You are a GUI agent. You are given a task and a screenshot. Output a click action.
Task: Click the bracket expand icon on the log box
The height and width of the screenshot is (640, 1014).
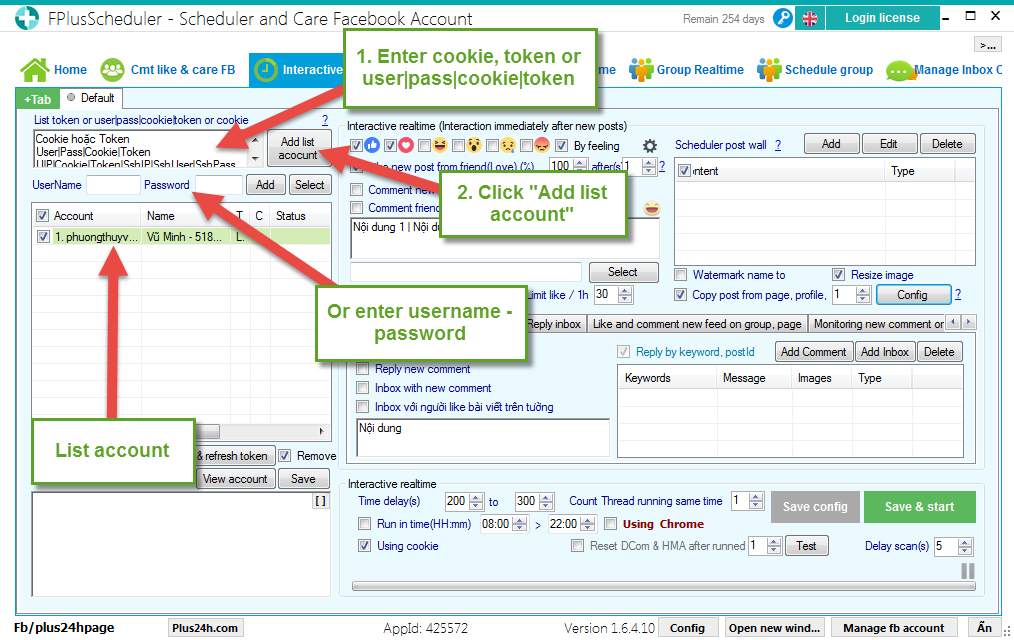(x=321, y=500)
